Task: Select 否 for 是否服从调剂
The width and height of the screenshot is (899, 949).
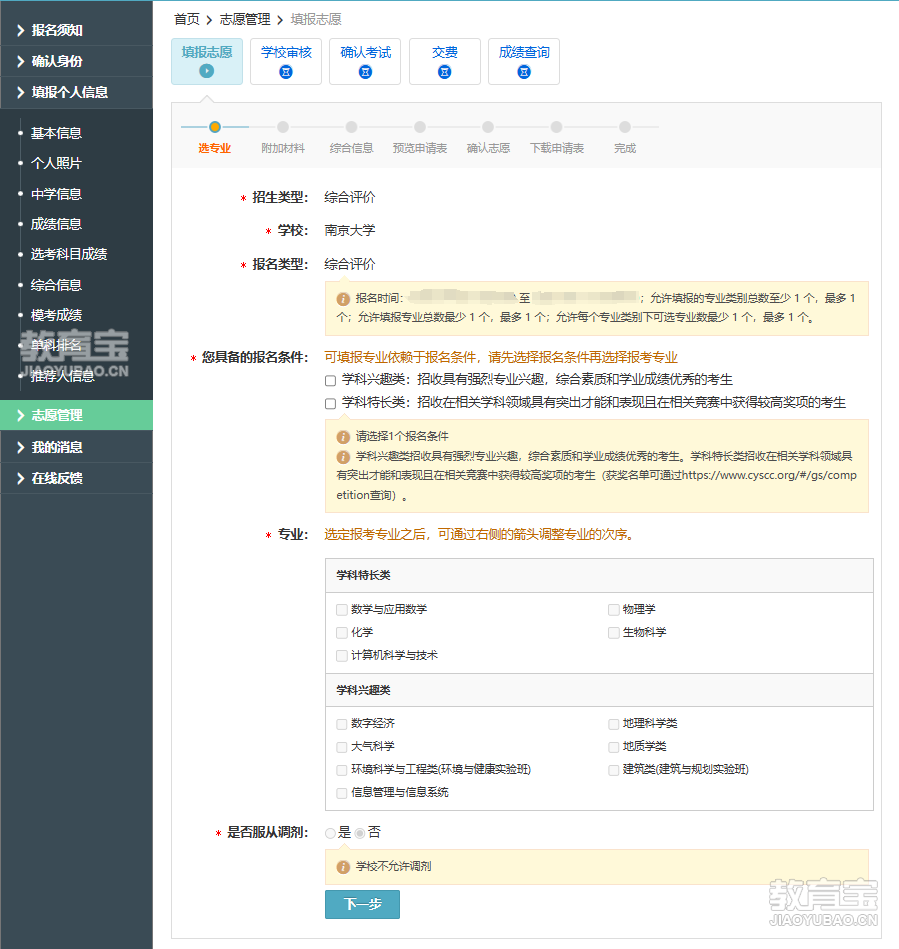Action: click(360, 833)
